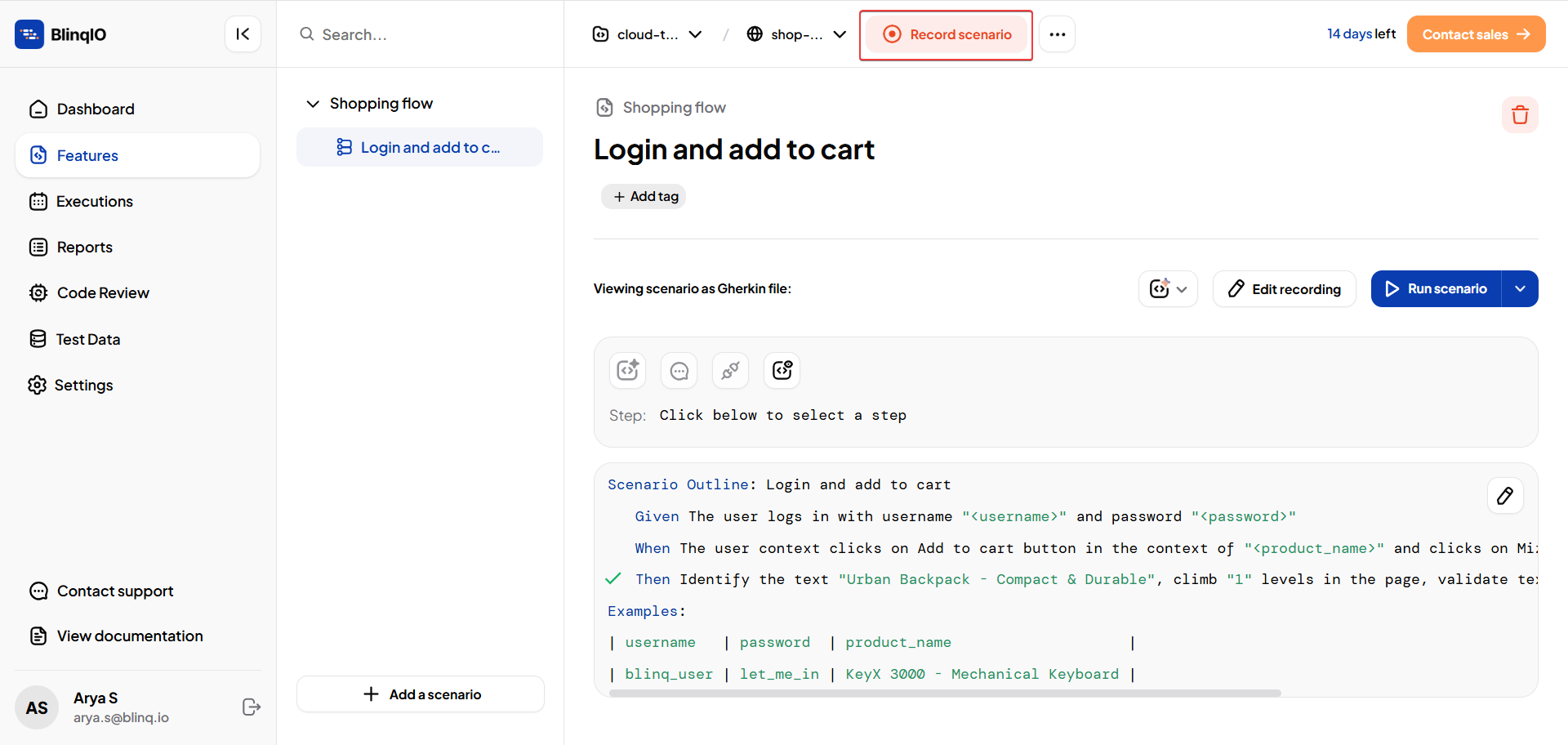Select the When user context clicks step
This screenshot has width=1568, height=745.
(1086, 548)
